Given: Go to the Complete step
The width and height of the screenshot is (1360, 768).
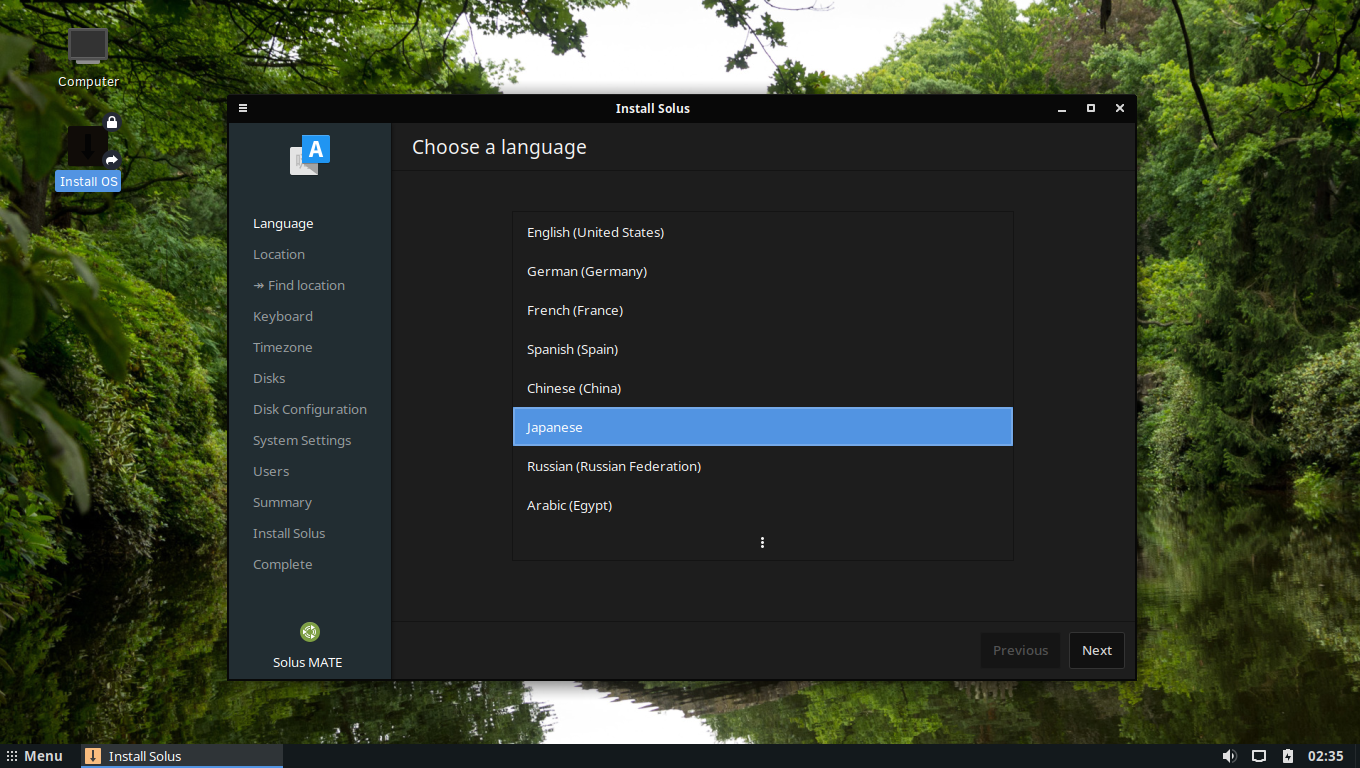Looking at the screenshot, I should 283,565.
